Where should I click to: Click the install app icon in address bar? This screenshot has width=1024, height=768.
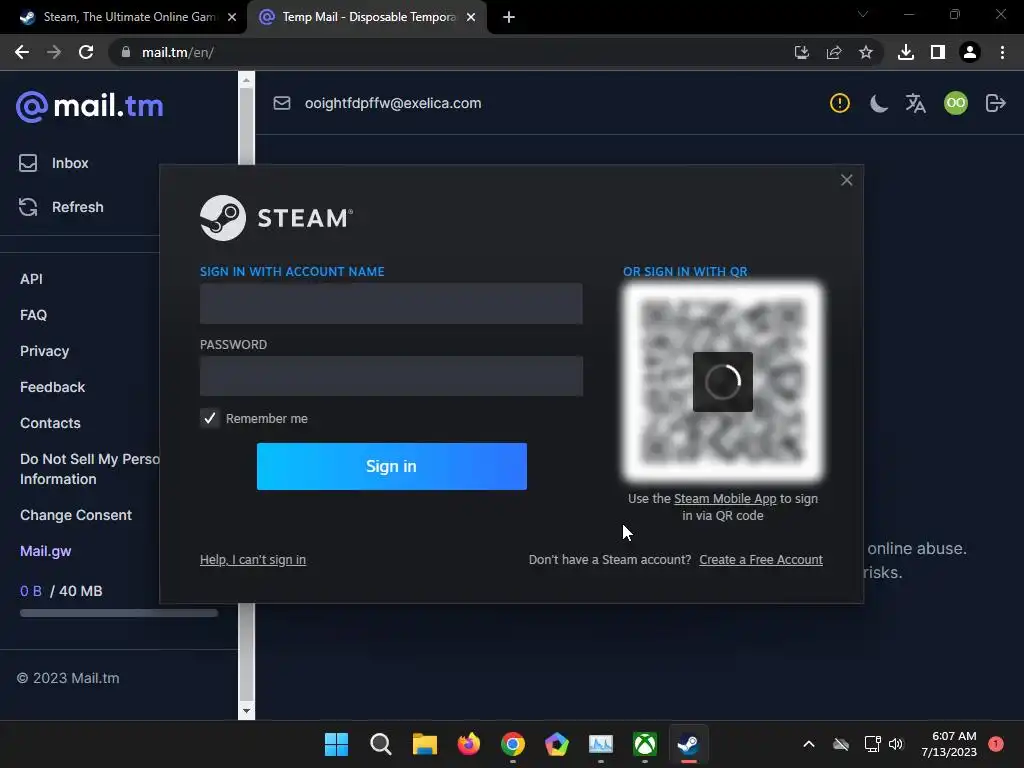(802, 52)
